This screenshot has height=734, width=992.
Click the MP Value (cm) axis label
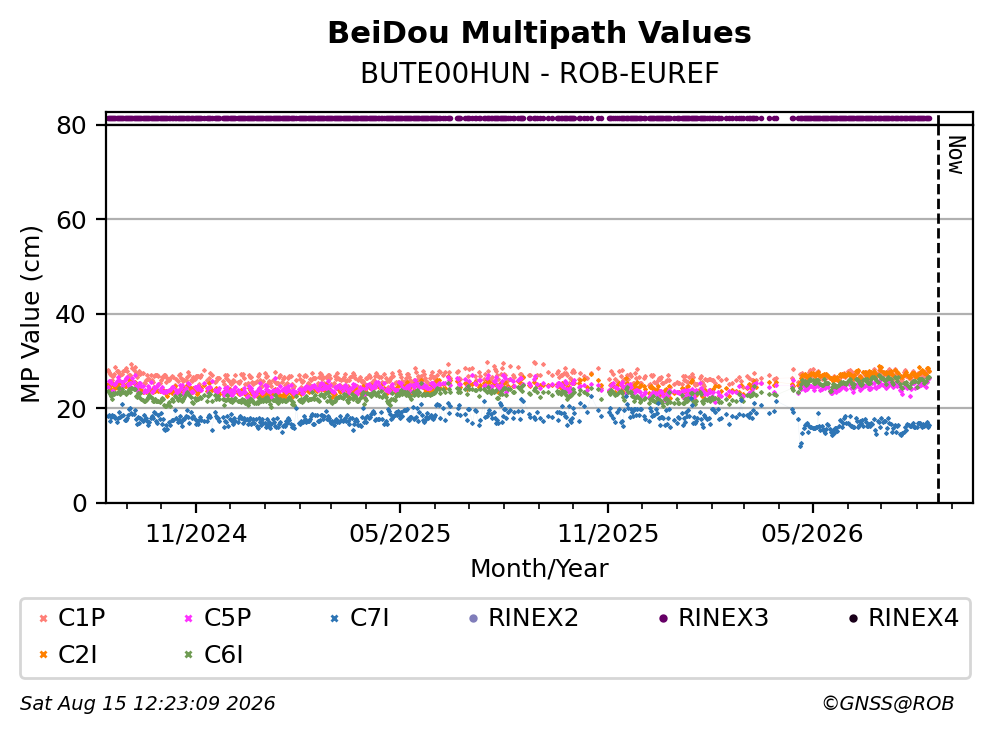(x=30, y=314)
